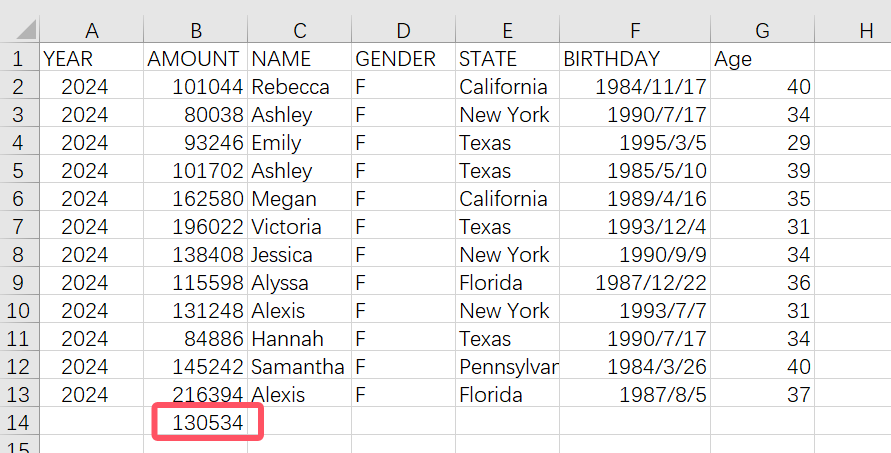Select the Samantha name cell
Image resolution: width=891 pixels, height=453 pixels.
click(x=298, y=367)
